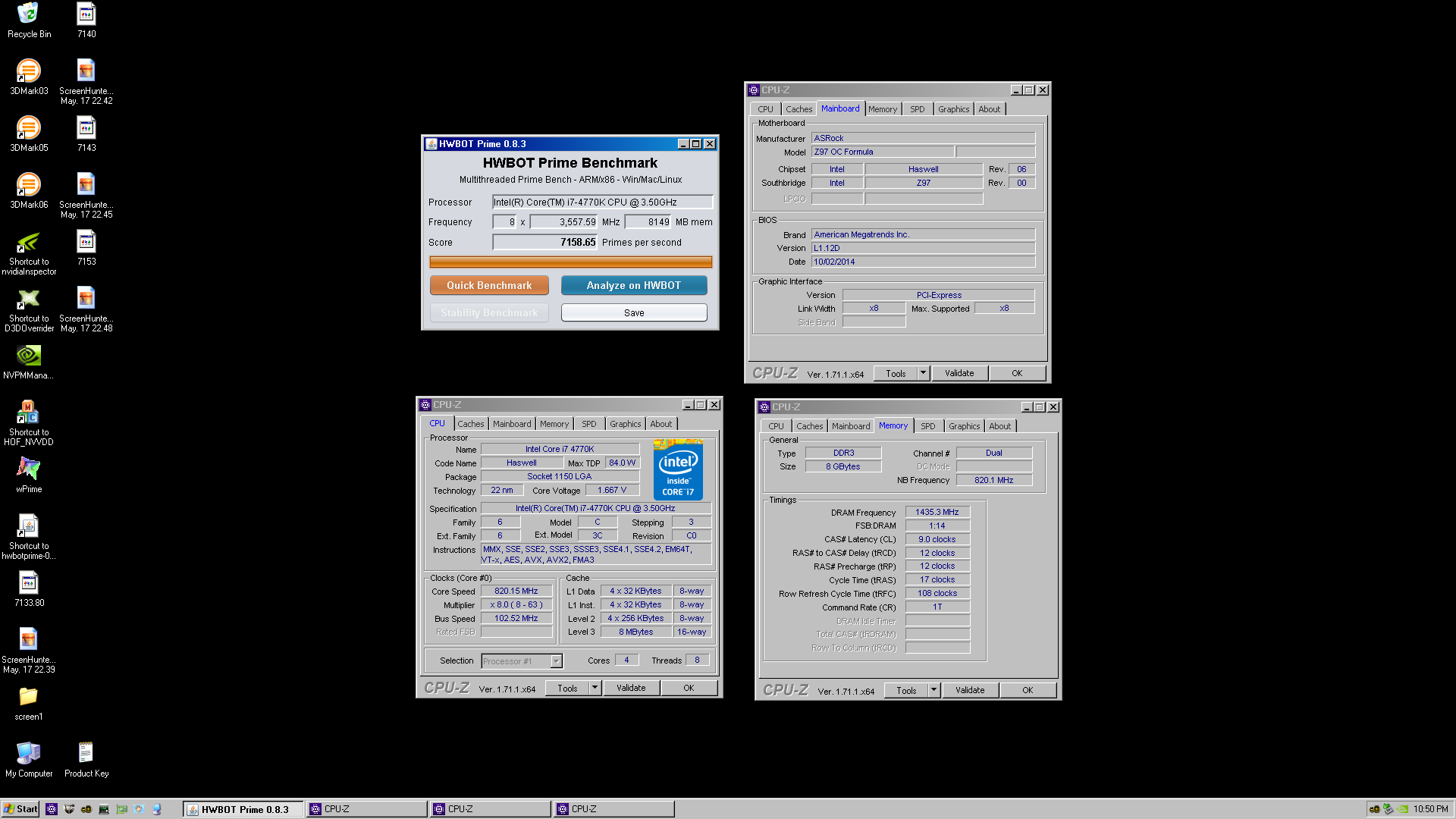The height and width of the screenshot is (819, 1456).
Task: Click the HWBOT Prime title bar icon
Action: 431,144
